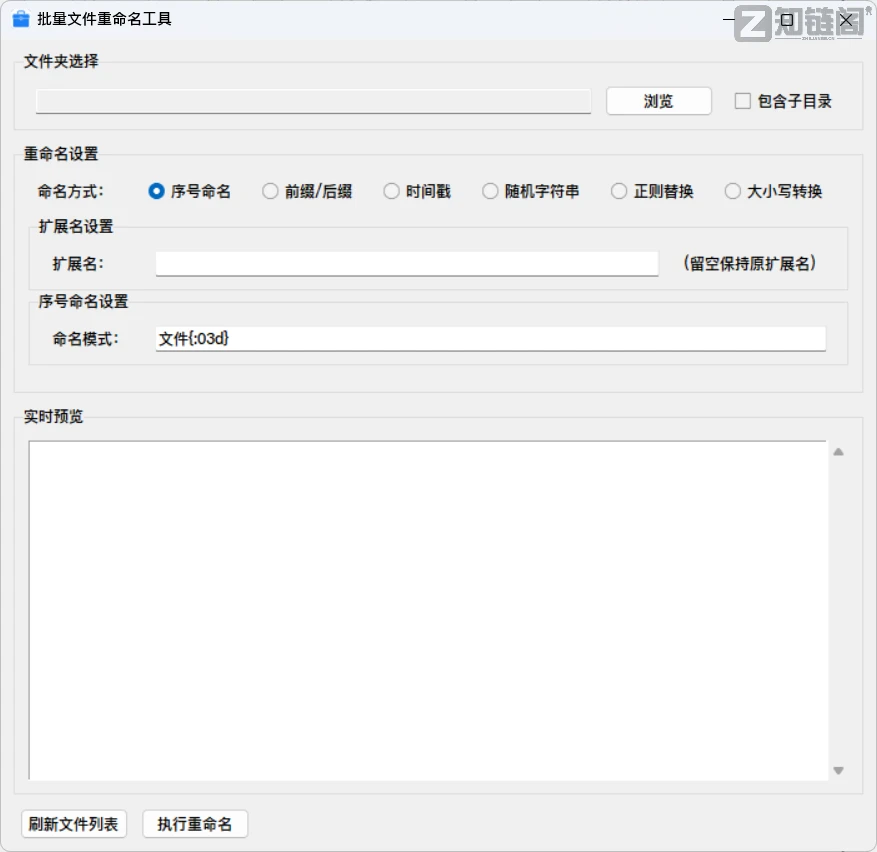Click the app icon in the title bar
Viewport: 877px width, 852px height.
[x=21, y=18]
